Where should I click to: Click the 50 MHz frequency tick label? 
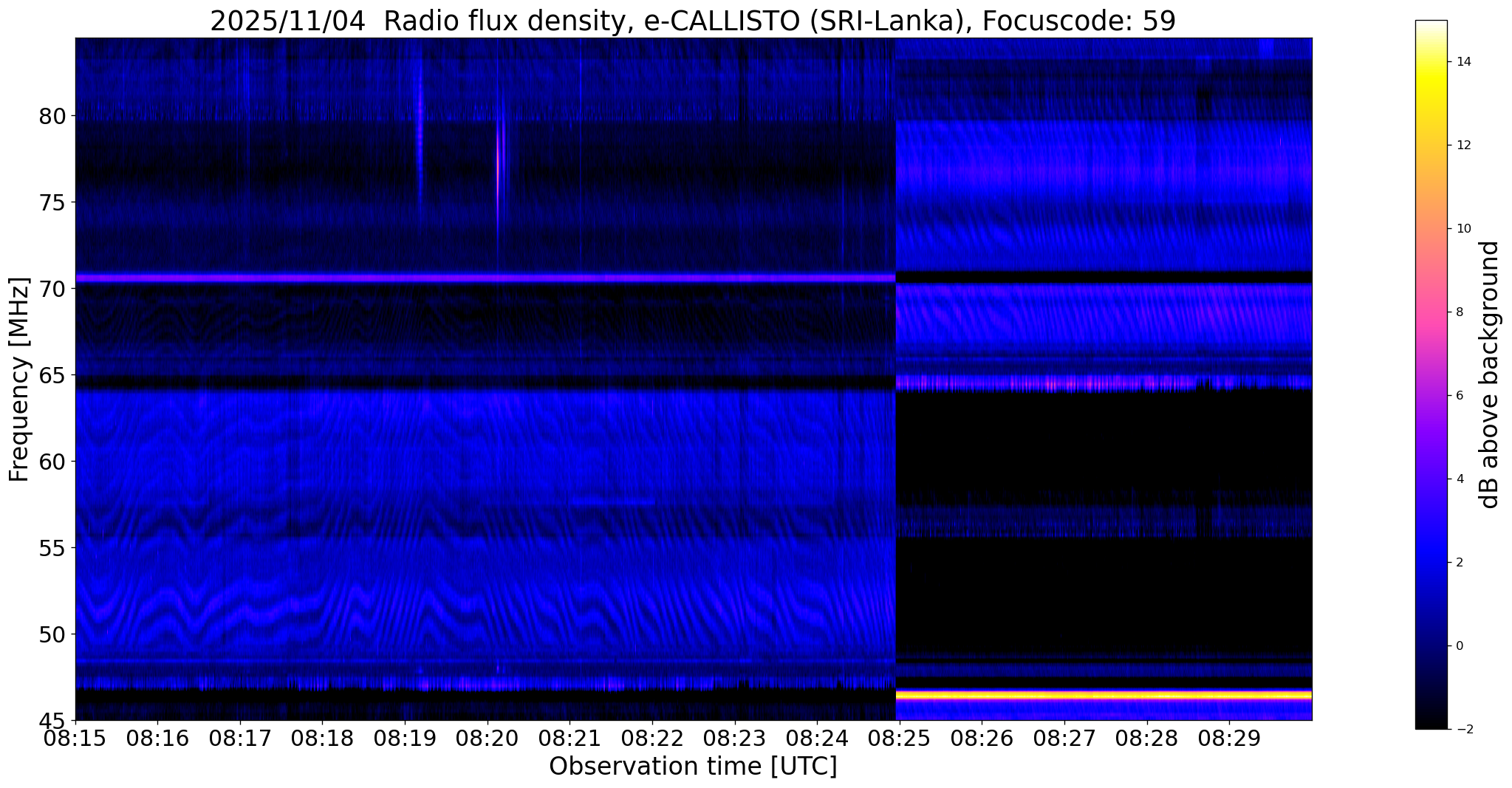tap(52, 634)
